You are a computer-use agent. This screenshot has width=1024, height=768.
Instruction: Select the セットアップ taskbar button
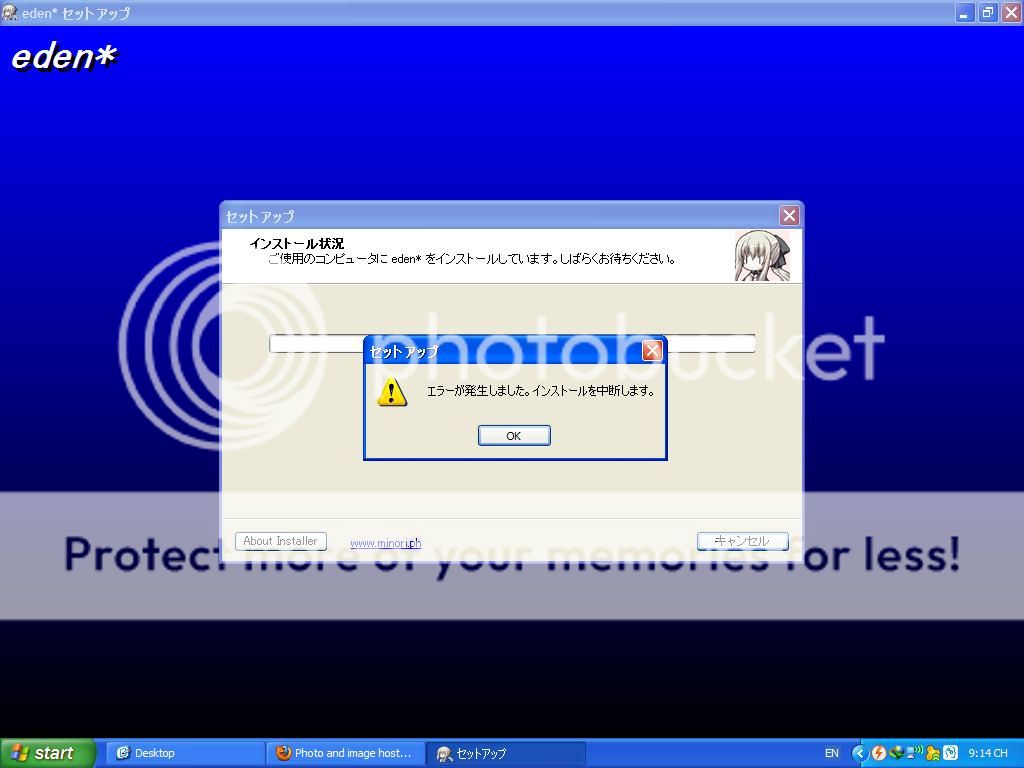505,753
